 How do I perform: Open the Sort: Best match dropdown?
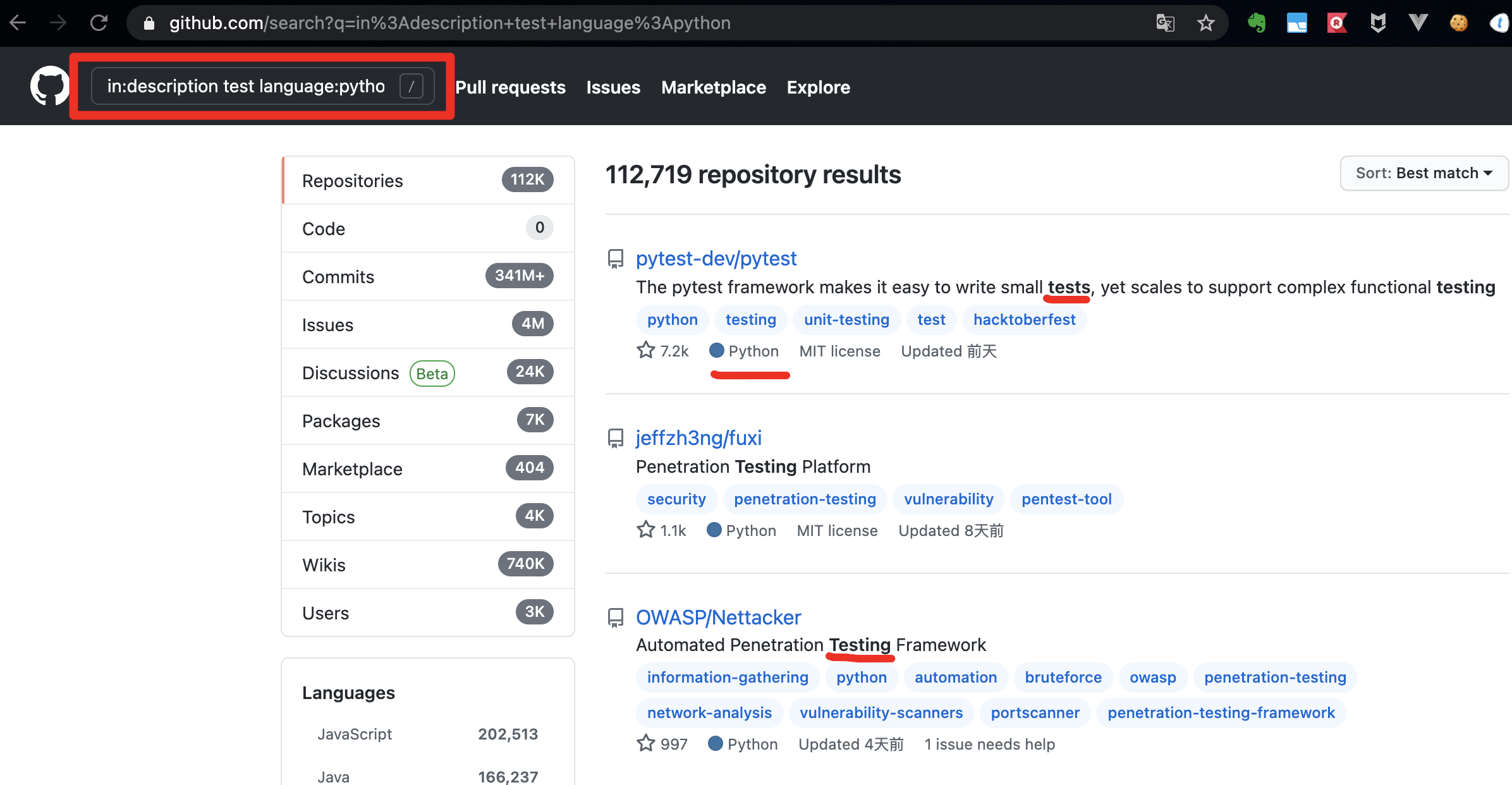pos(1424,173)
